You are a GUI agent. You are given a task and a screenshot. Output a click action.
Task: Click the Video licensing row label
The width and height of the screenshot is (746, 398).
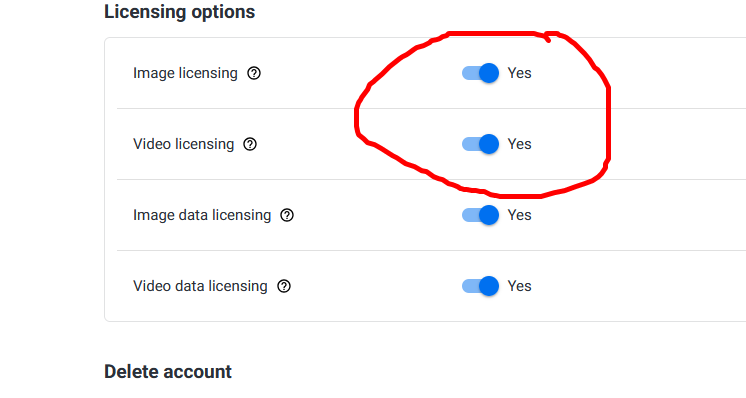pyautogui.click(x=183, y=144)
